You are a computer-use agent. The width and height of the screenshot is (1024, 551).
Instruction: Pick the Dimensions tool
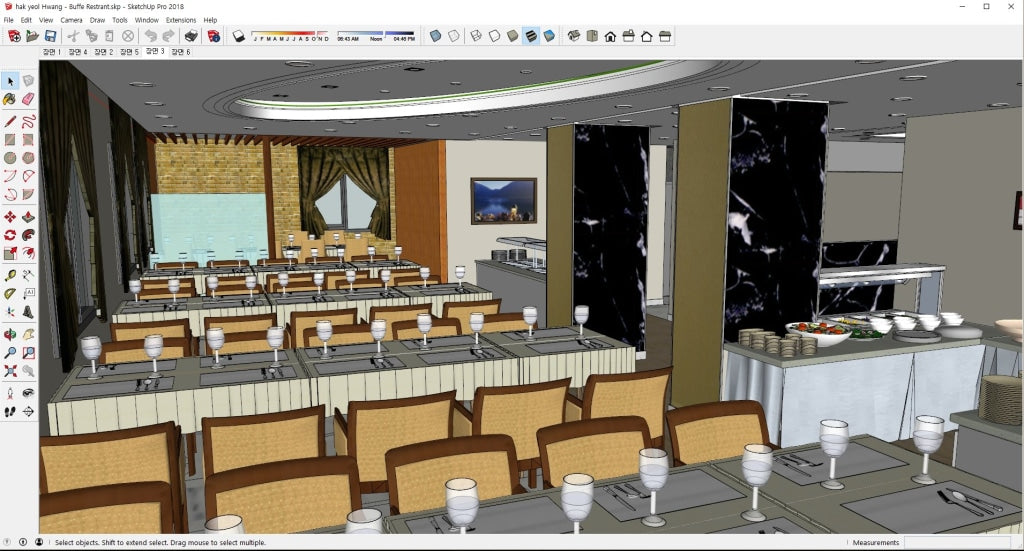28,276
